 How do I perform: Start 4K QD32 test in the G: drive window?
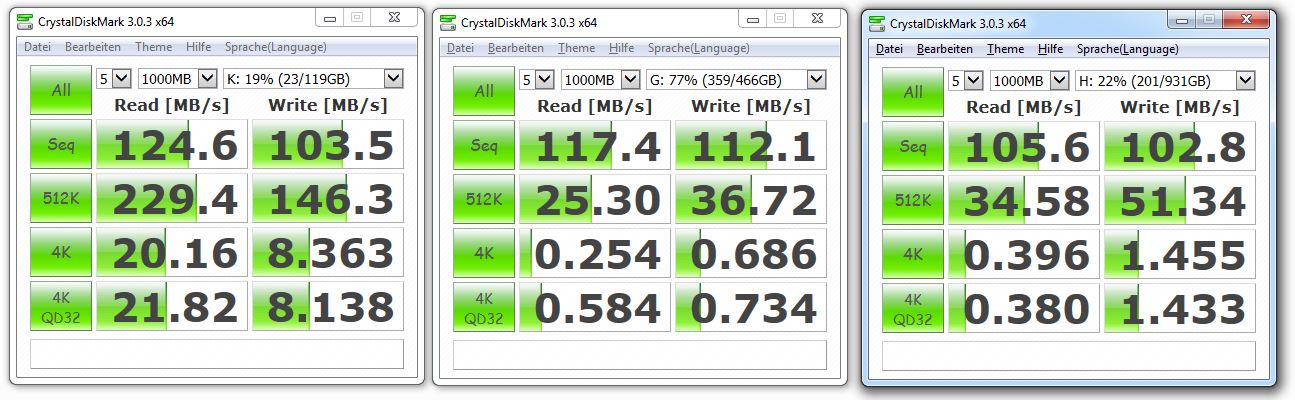483,307
